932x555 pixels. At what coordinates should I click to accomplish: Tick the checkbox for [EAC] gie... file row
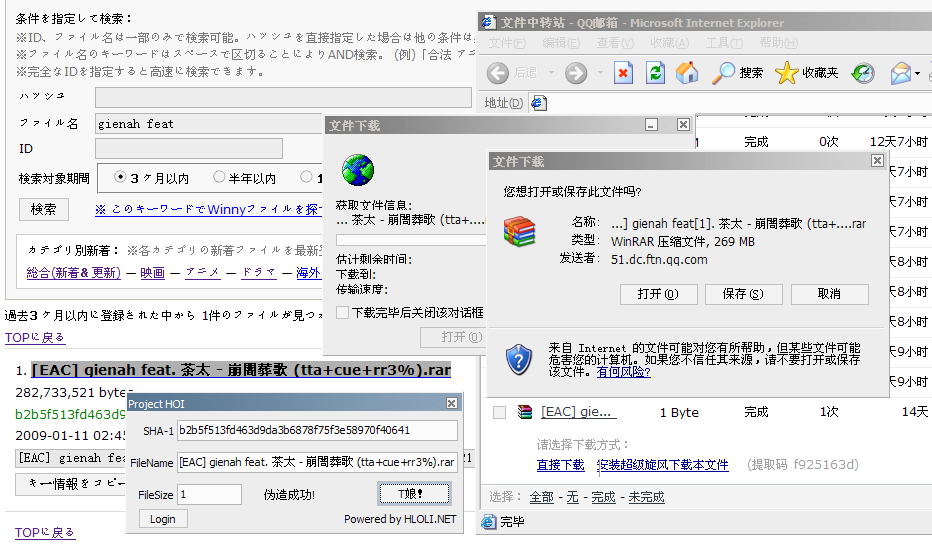(x=499, y=412)
